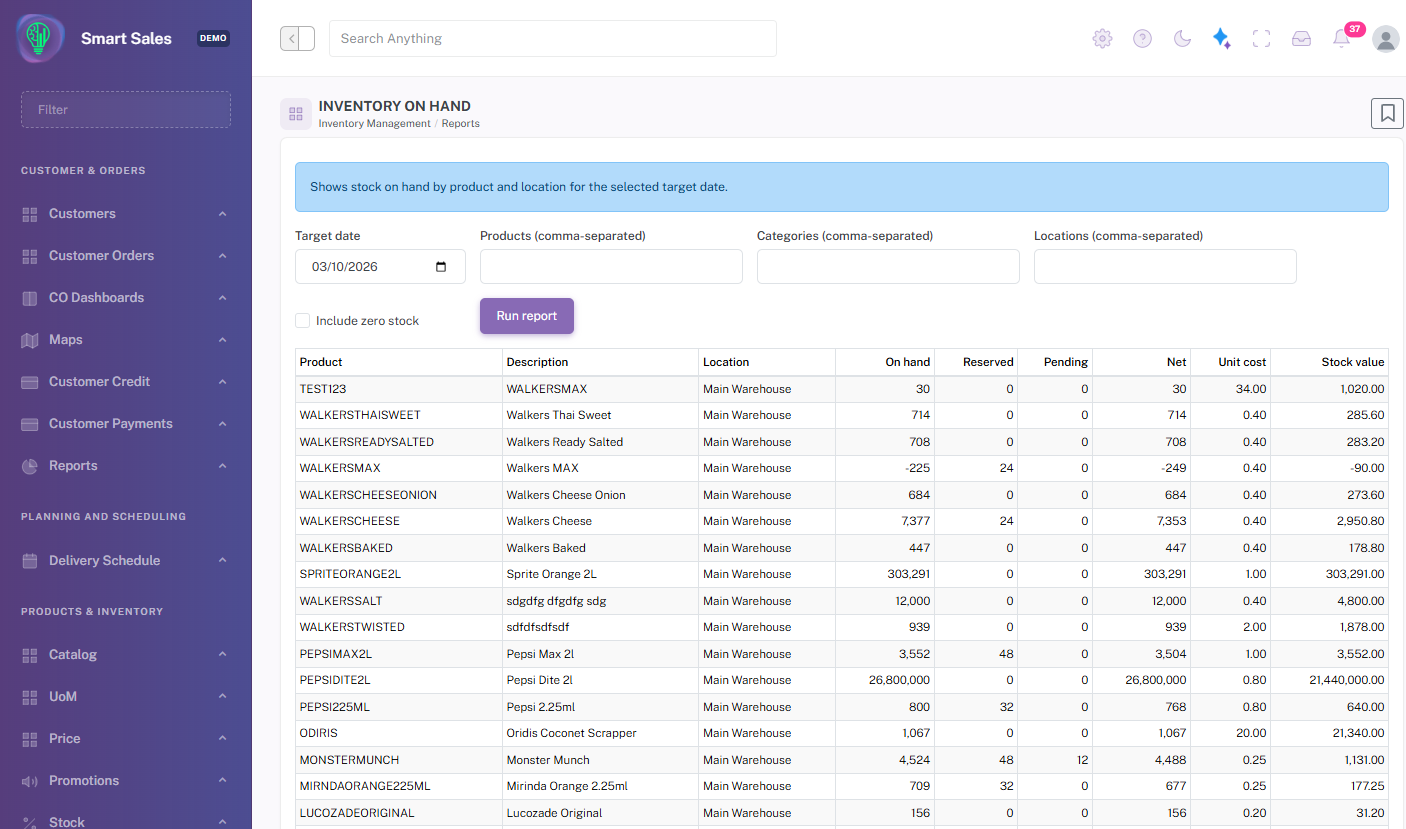
Task: Click the Locations comma-separated input
Action: click(1165, 266)
